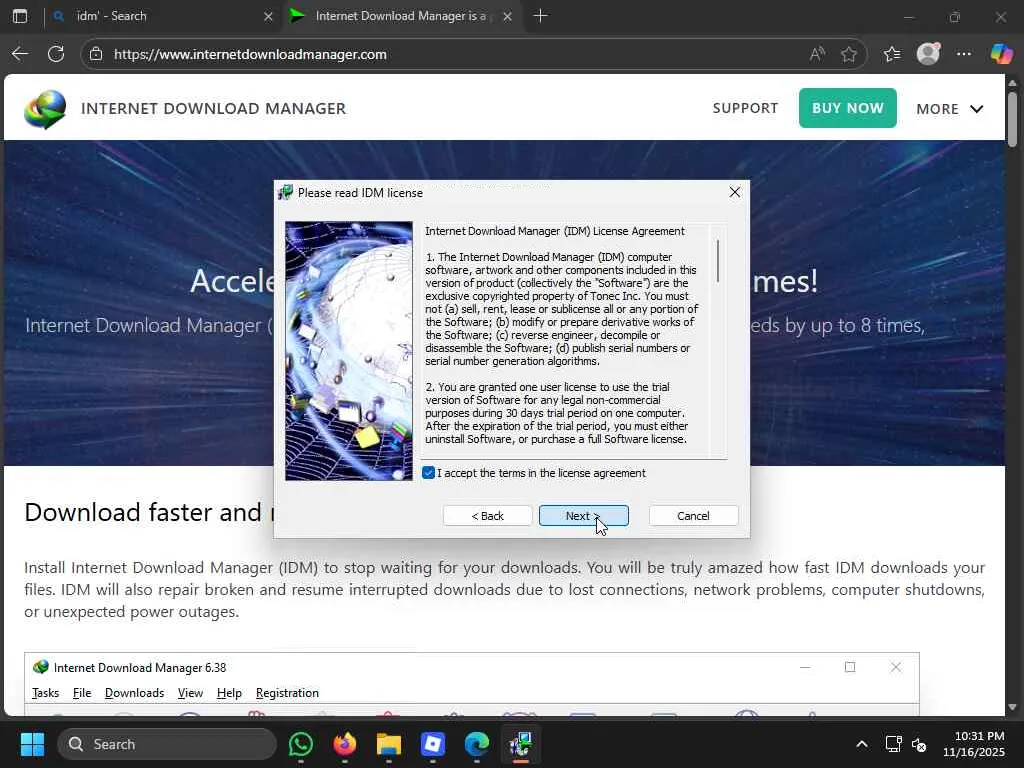This screenshot has height=768, width=1024.
Task: Open the Favorites list icon
Action: click(x=891, y=54)
